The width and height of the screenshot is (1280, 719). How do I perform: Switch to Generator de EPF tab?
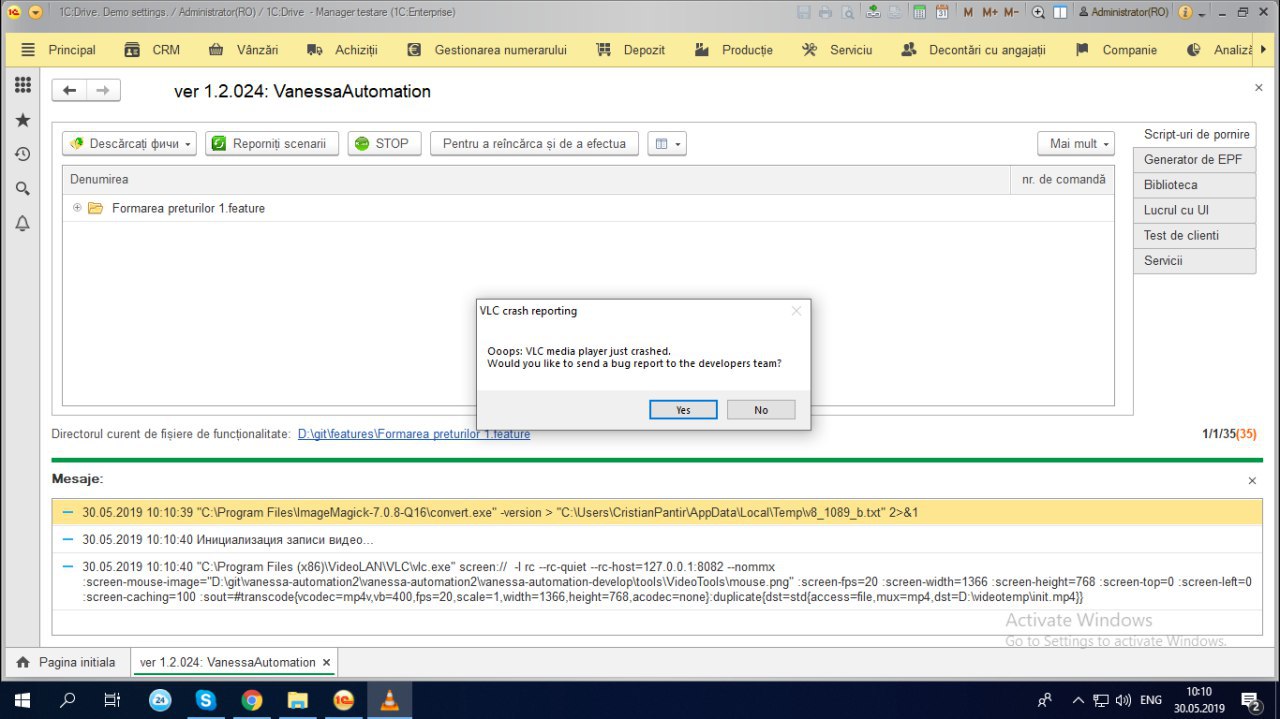point(1194,160)
